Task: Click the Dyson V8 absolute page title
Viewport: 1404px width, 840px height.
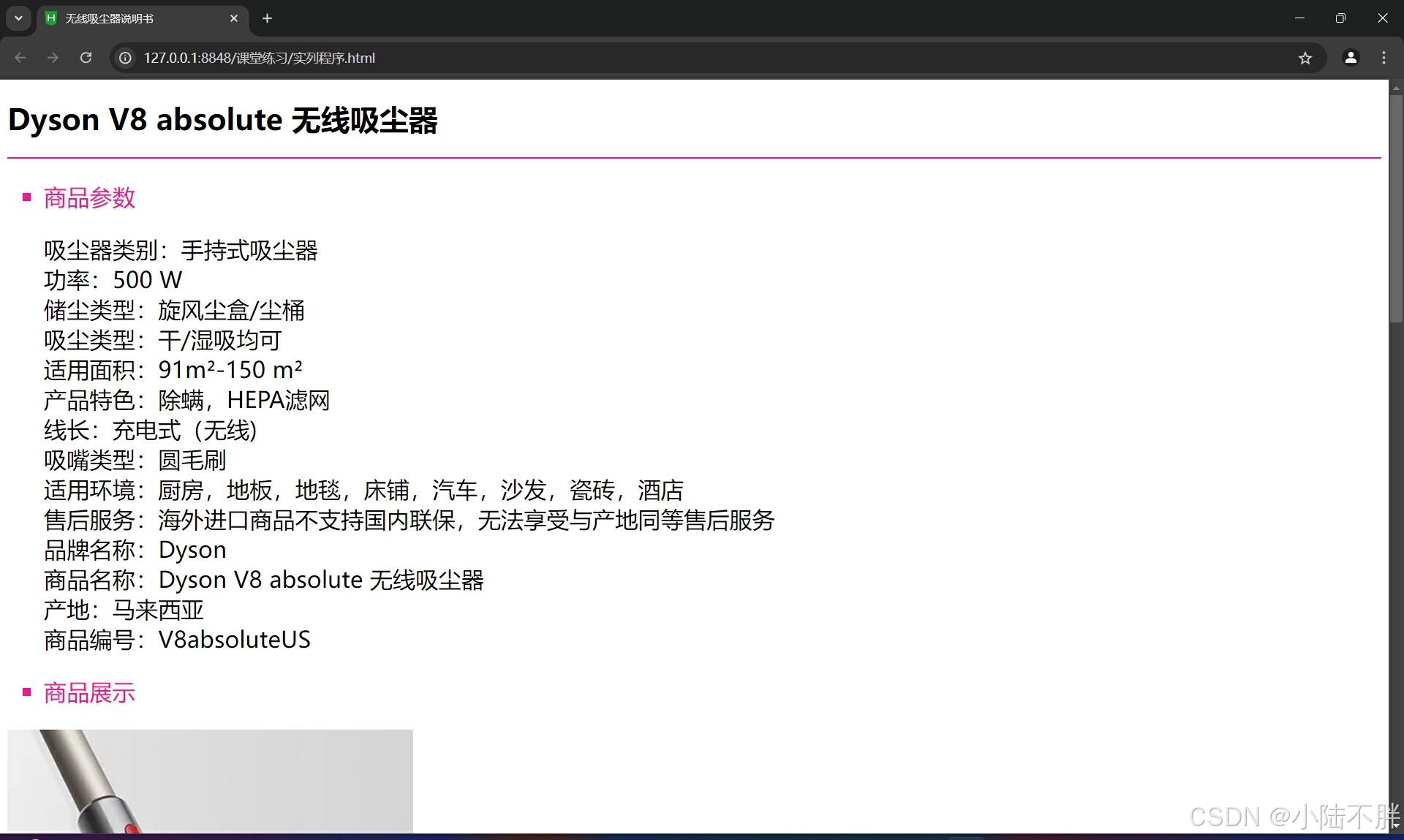Action: pos(222,120)
